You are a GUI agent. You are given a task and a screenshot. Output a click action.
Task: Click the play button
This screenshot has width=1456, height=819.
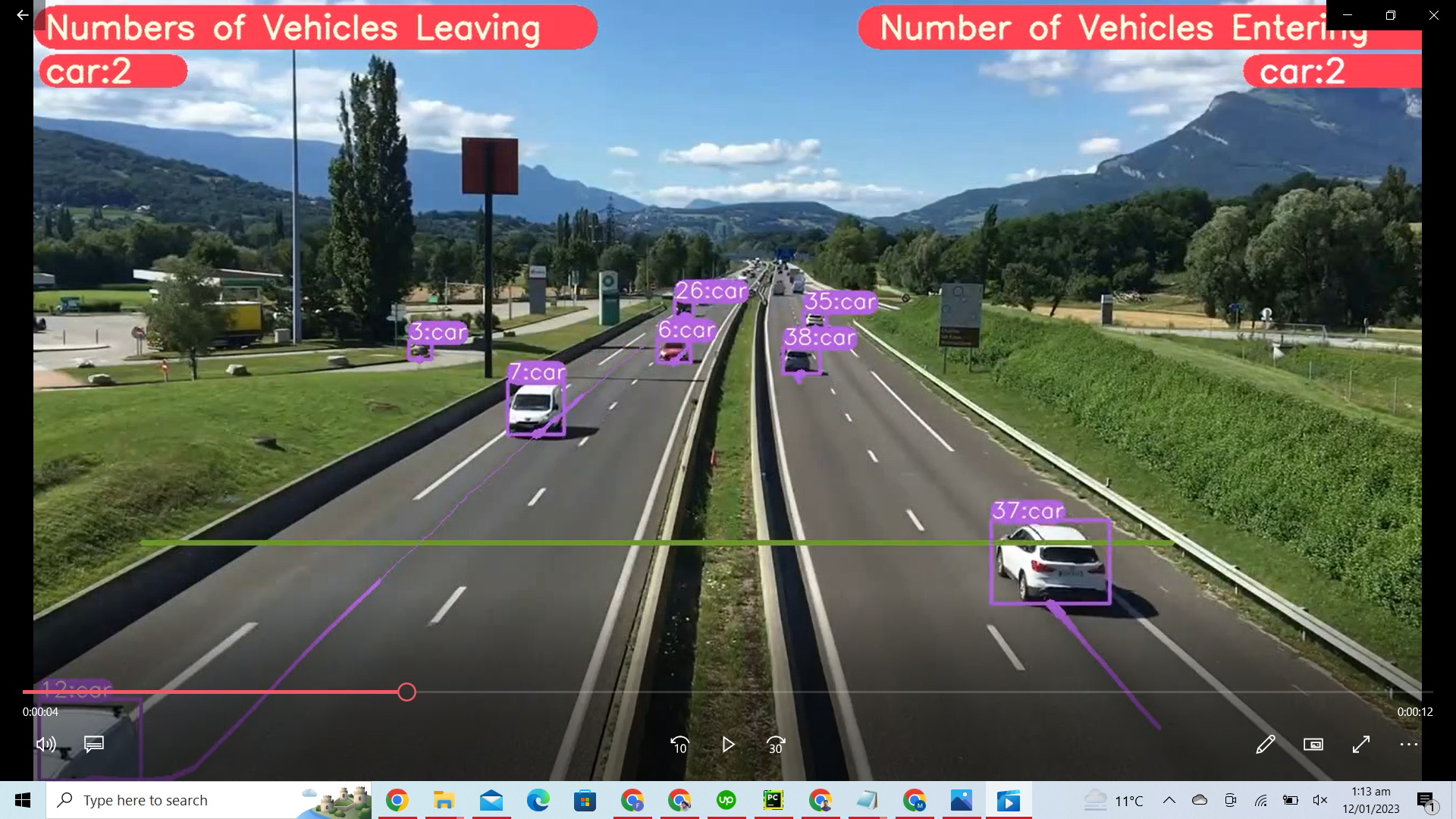point(728,745)
